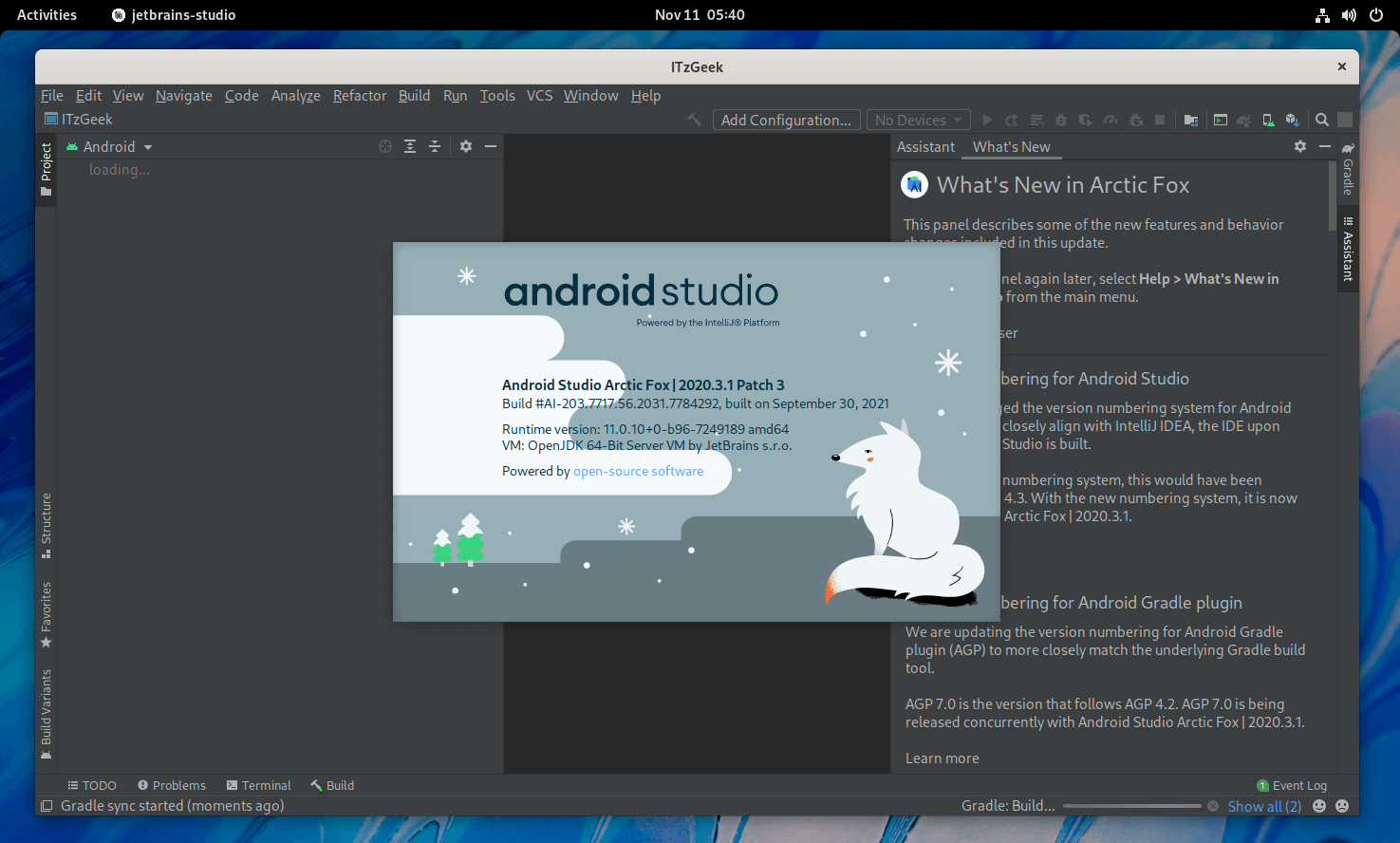Click the Add Configuration... button

786,120
